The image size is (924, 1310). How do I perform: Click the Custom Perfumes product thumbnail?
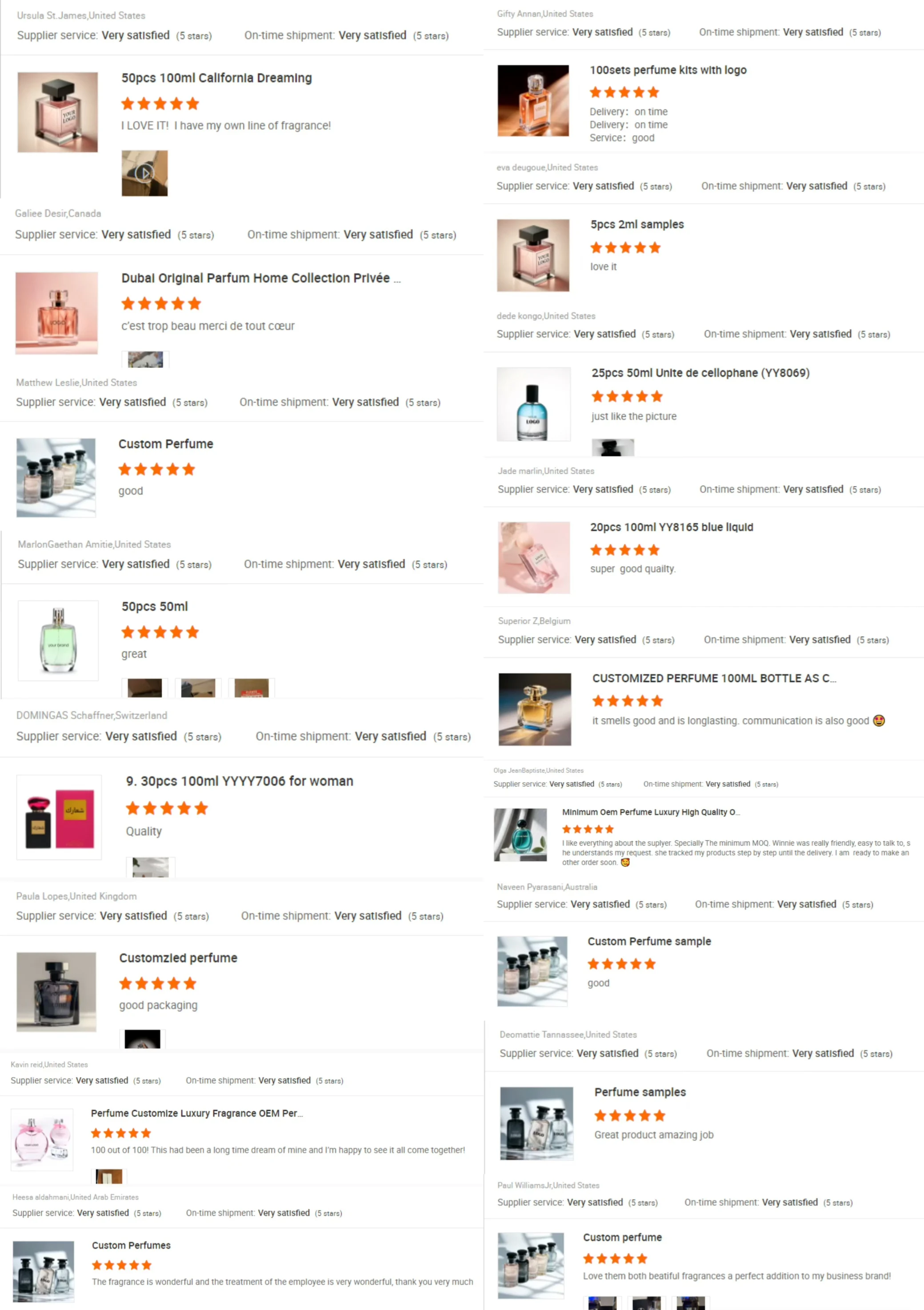click(x=44, y=1272)
